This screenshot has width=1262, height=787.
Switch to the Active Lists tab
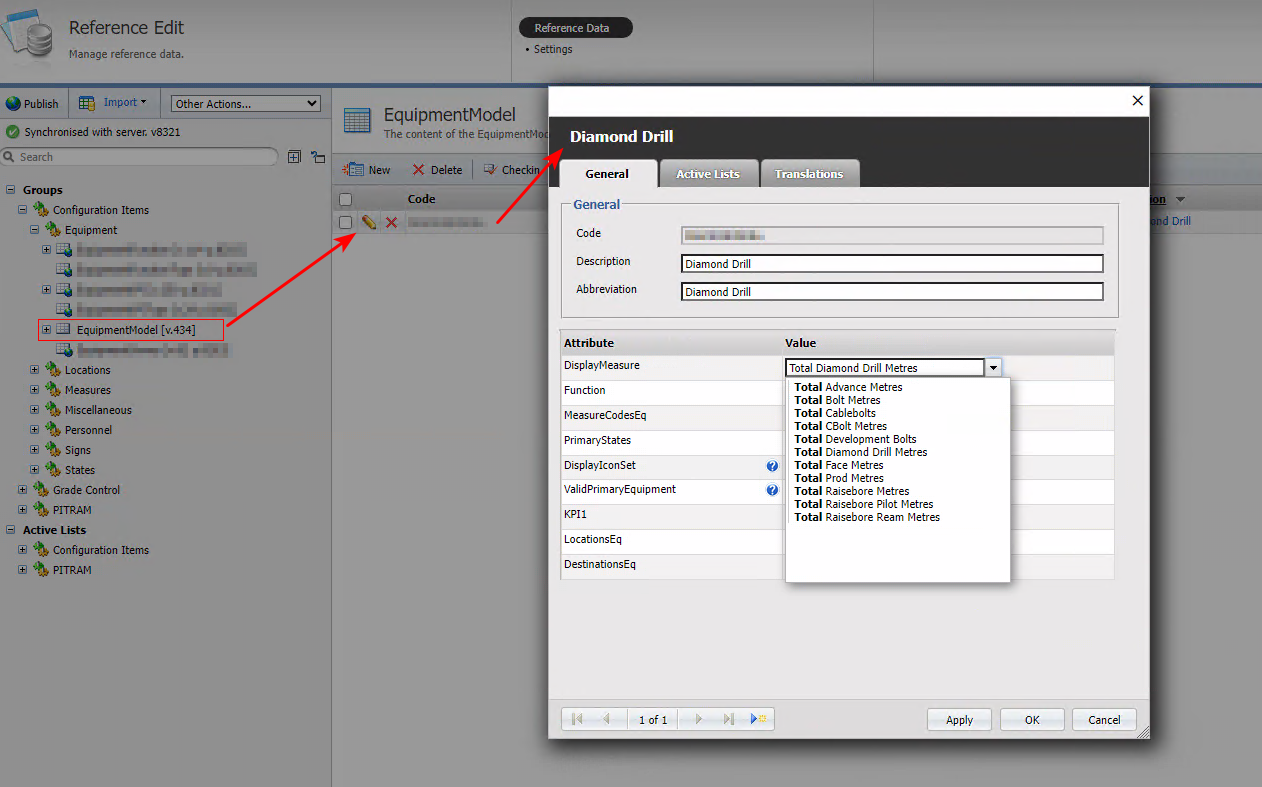click(x=708, y=174)
